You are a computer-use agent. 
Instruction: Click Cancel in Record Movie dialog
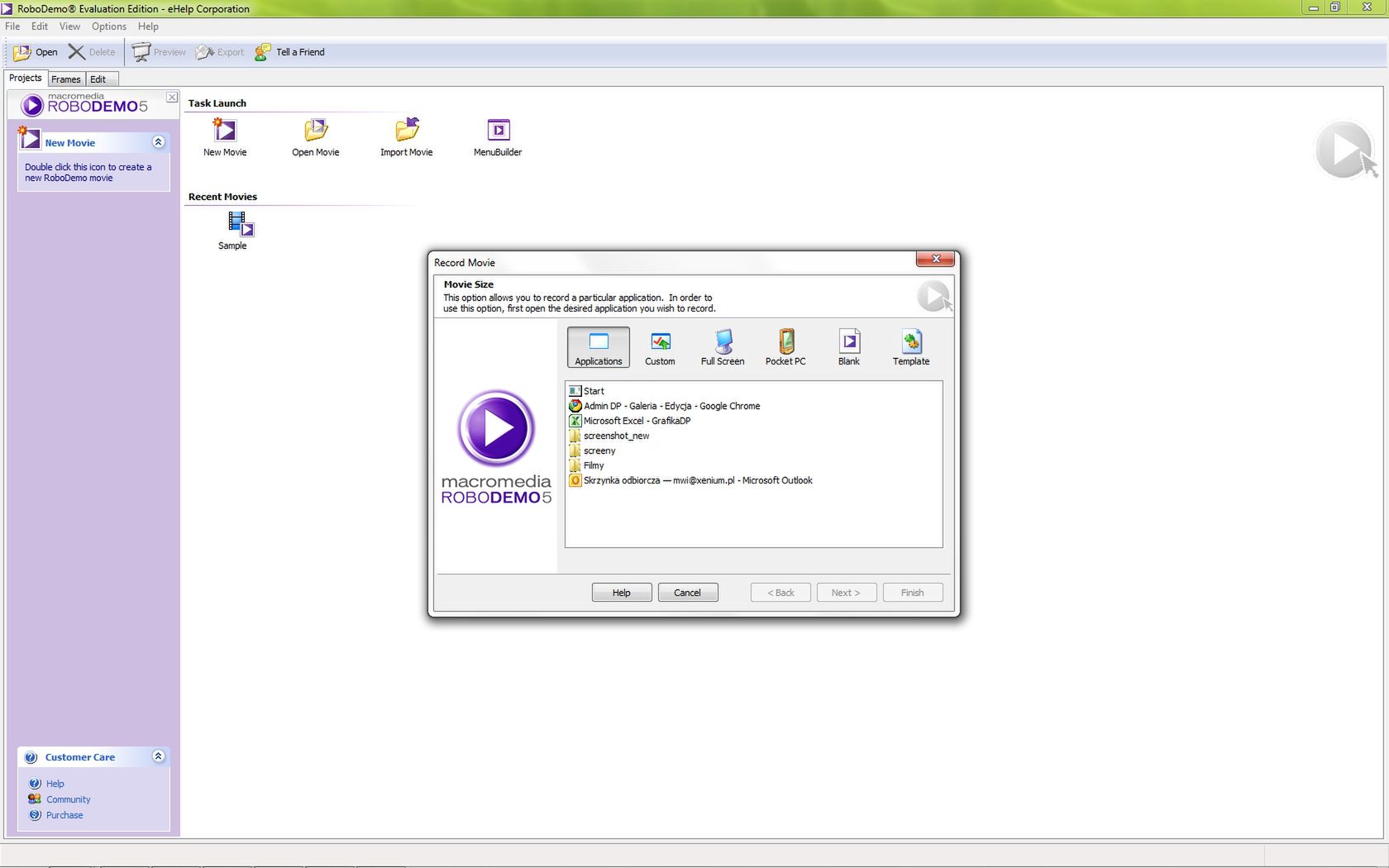click(x=688, y=593)
